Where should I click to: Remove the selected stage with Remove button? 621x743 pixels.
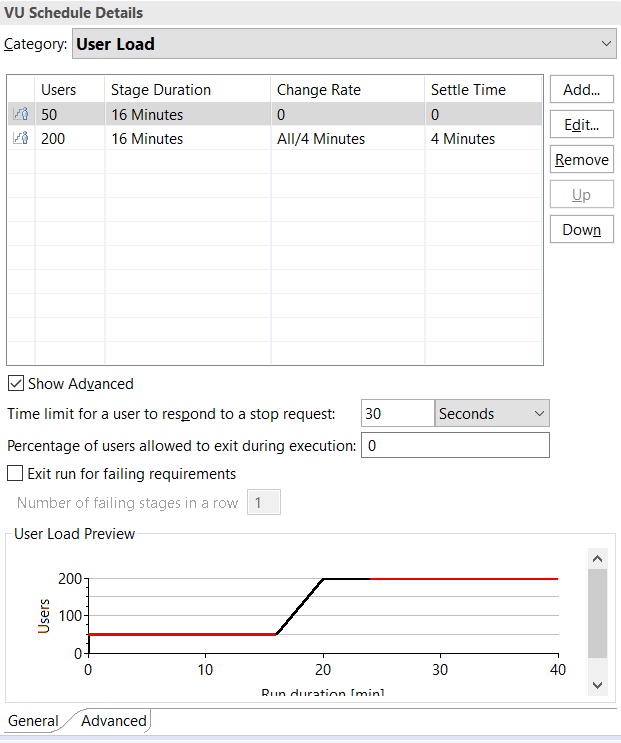pyautogui.click(x=581, y=160)
